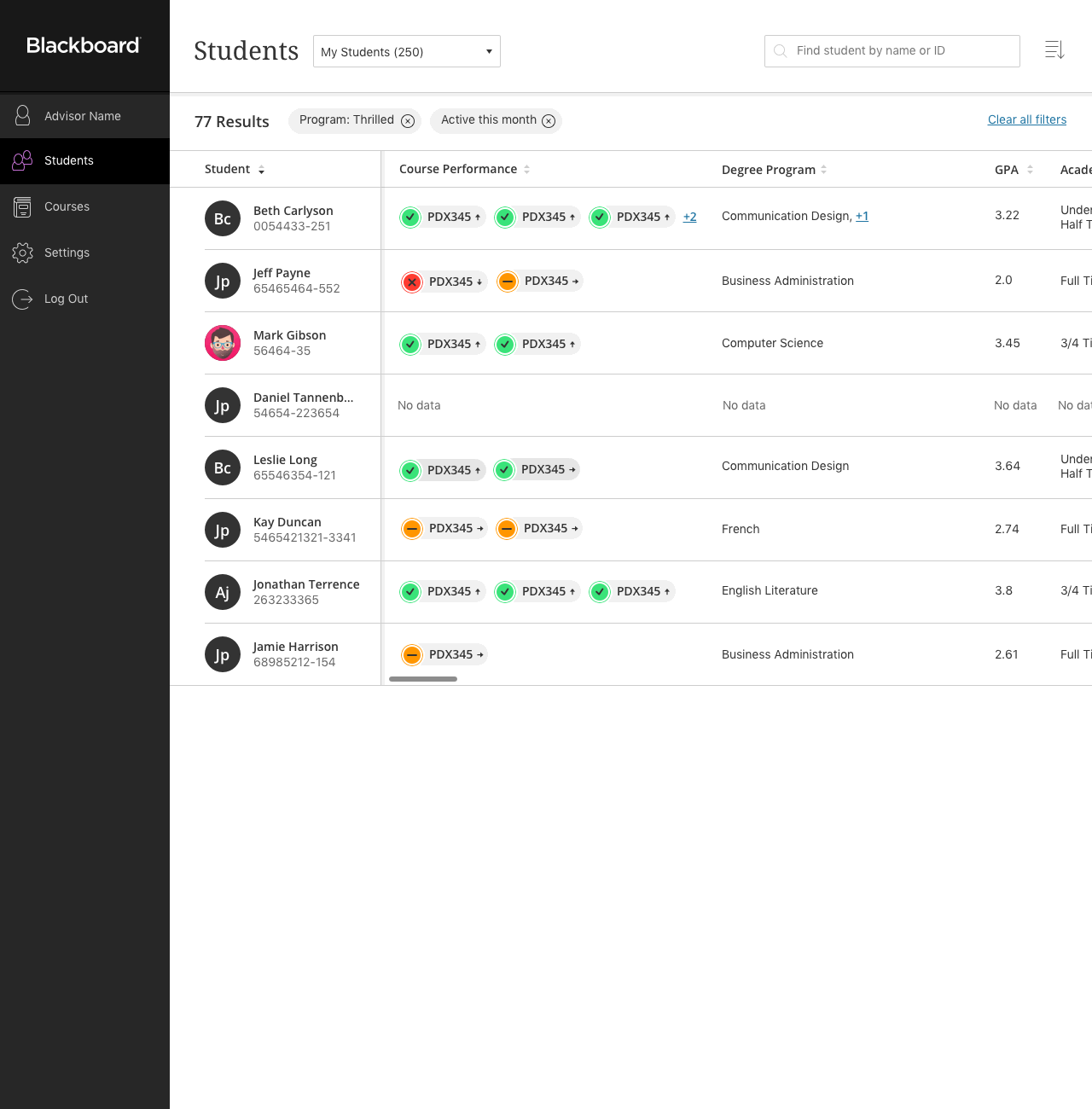Click Beth Carlyson's Bc avatar
1092x1109 pixels.
click(223, 218)
